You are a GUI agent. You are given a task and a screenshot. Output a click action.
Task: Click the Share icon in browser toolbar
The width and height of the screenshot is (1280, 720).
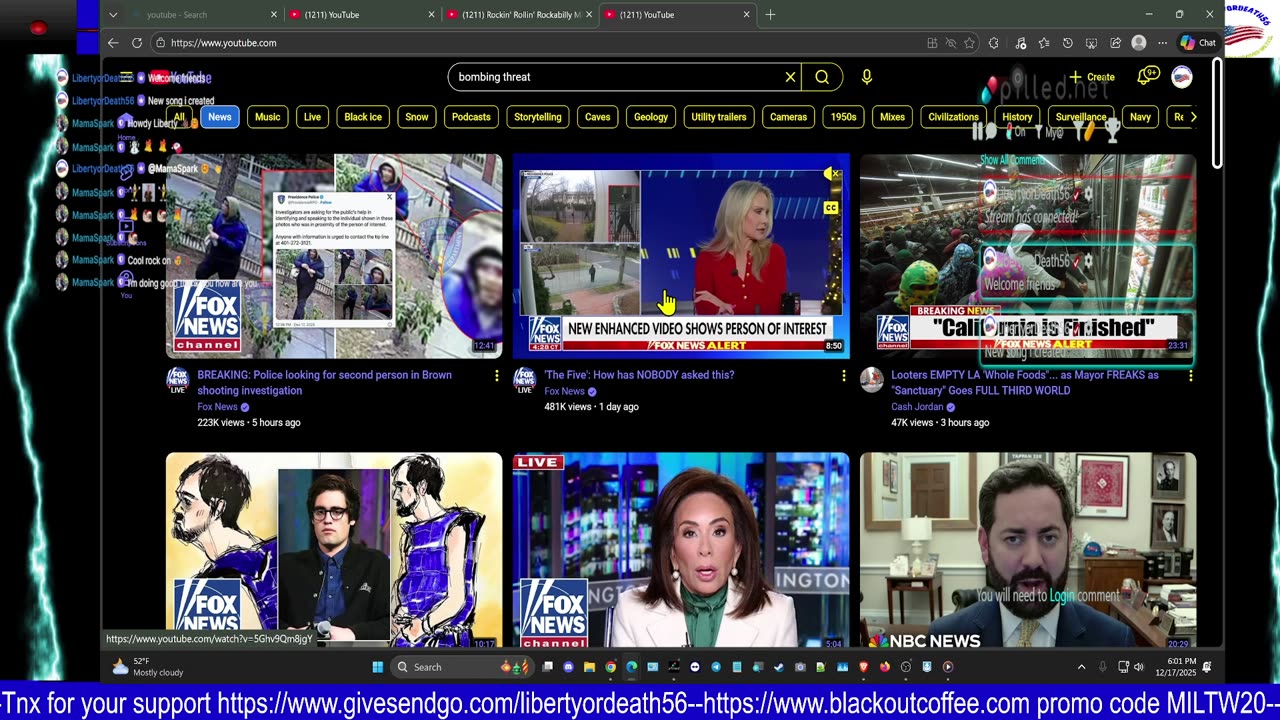tap(1115, 43)
